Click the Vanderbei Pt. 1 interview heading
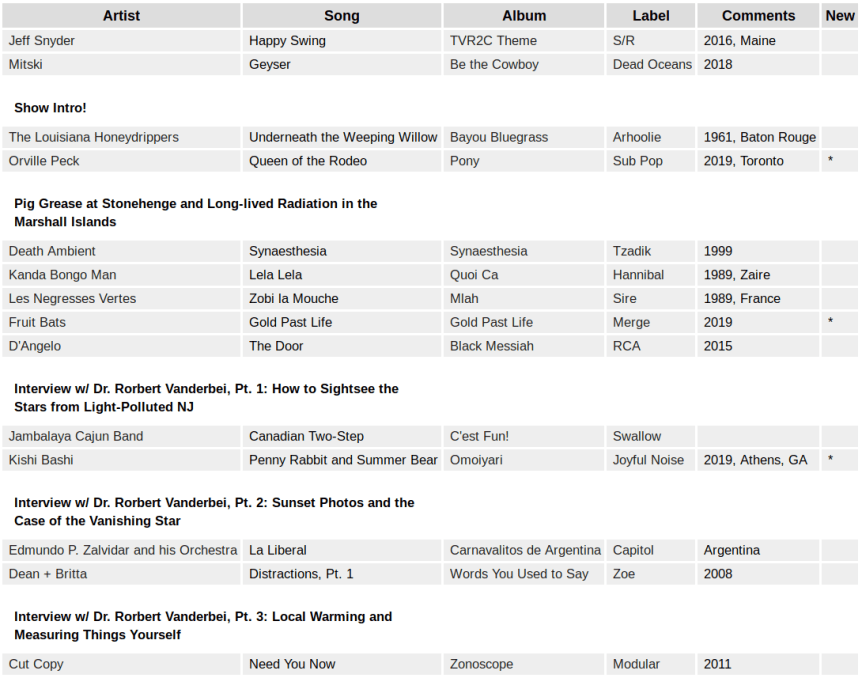 (206, 397)
